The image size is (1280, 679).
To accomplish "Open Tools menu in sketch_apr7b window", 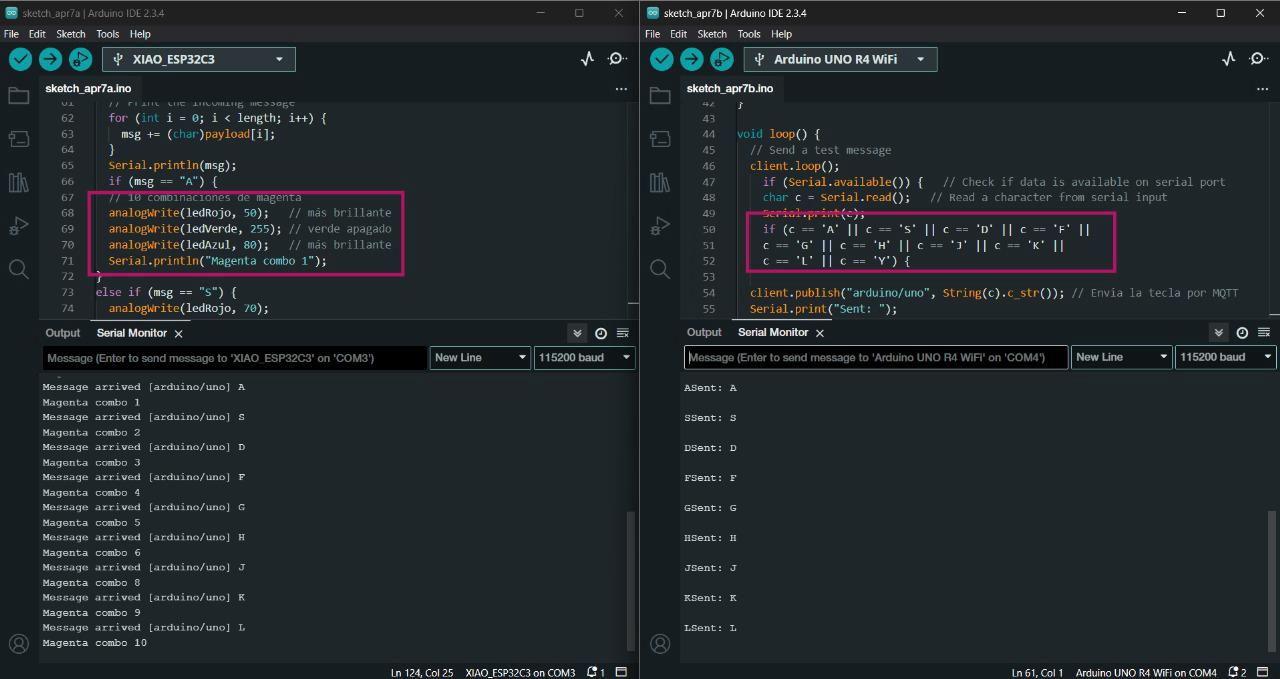I will (x=749, y=34).
